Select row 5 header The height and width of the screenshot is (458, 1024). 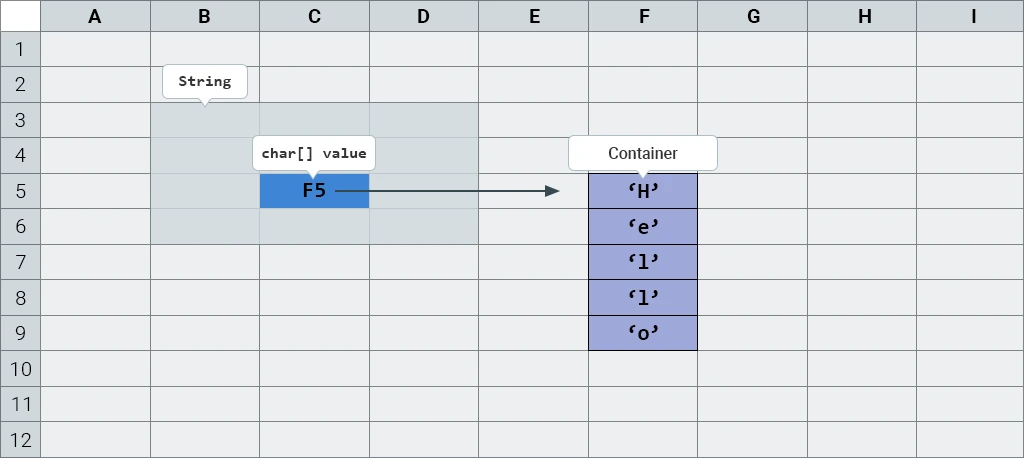tap(20, 190)
